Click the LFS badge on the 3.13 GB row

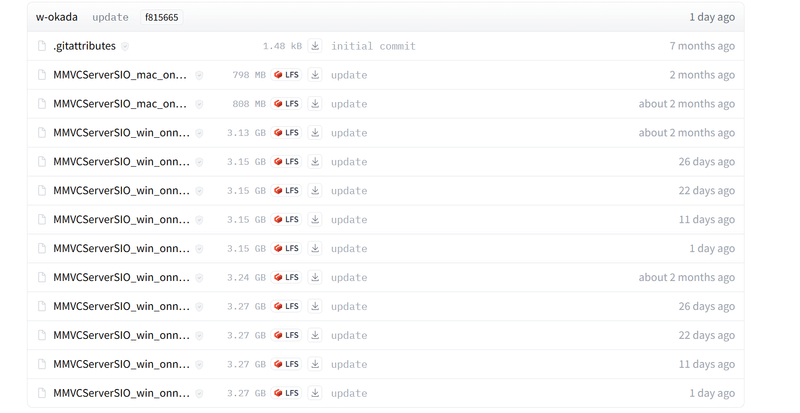coord(286,133)
